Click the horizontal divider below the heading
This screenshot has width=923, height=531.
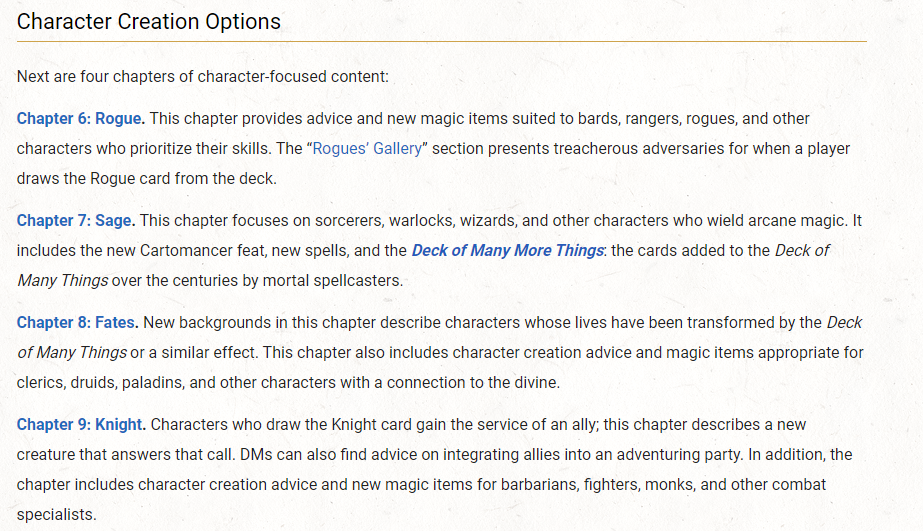click(x=441, y=42)
